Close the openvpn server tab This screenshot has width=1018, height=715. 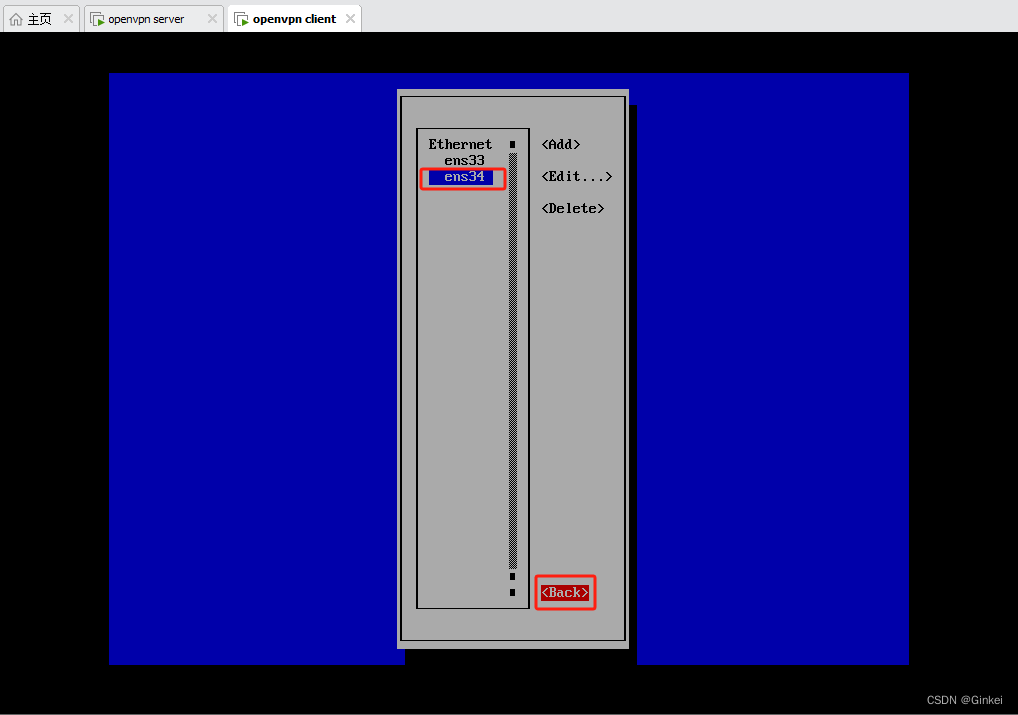click(212, 19)
